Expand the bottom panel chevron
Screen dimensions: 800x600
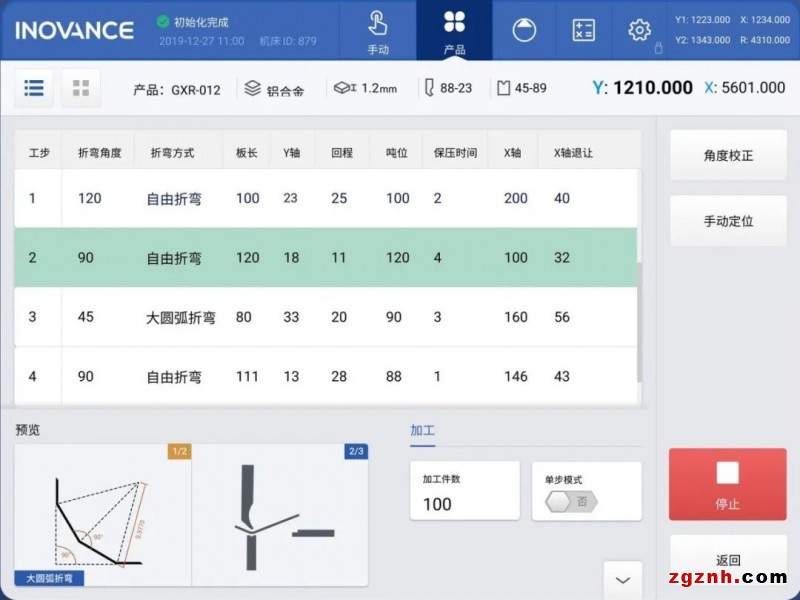point(622,580)
